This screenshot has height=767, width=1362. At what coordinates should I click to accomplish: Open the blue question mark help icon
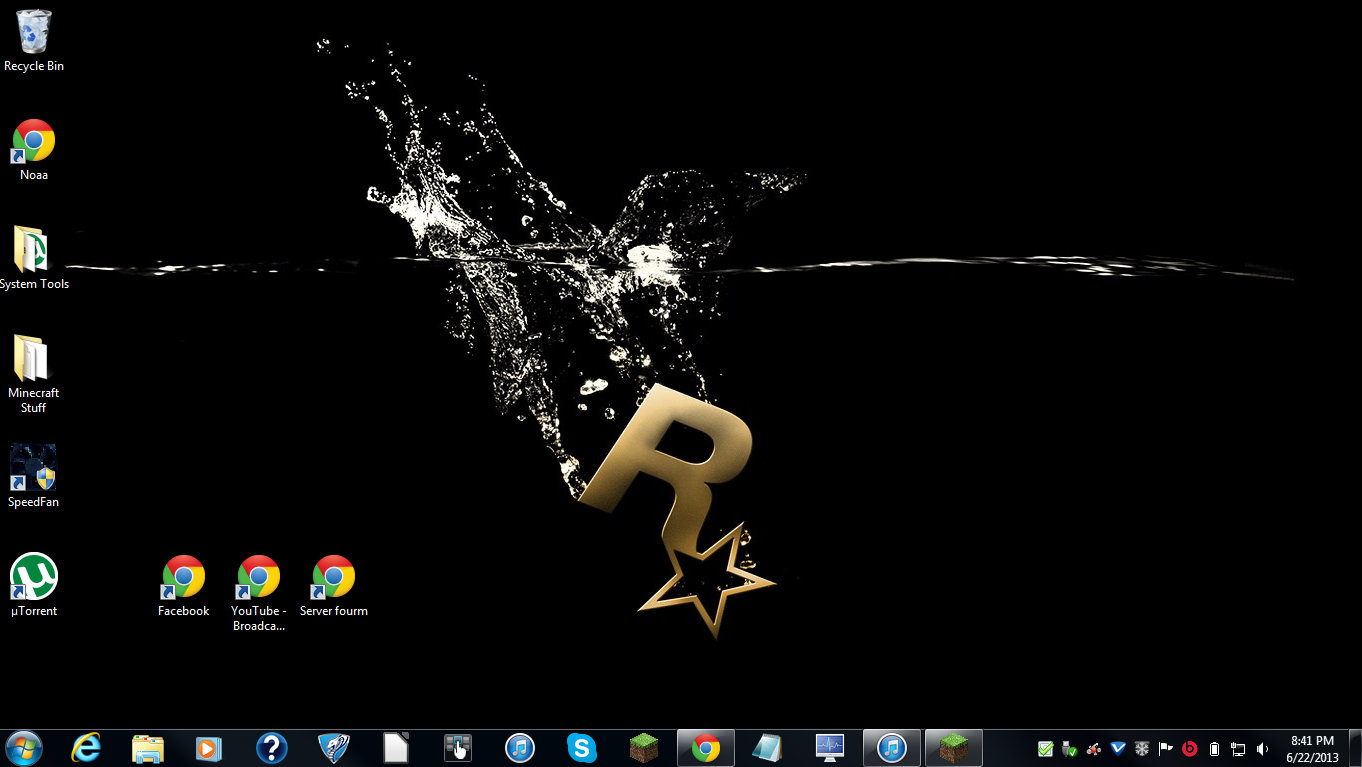coord(271,748)
